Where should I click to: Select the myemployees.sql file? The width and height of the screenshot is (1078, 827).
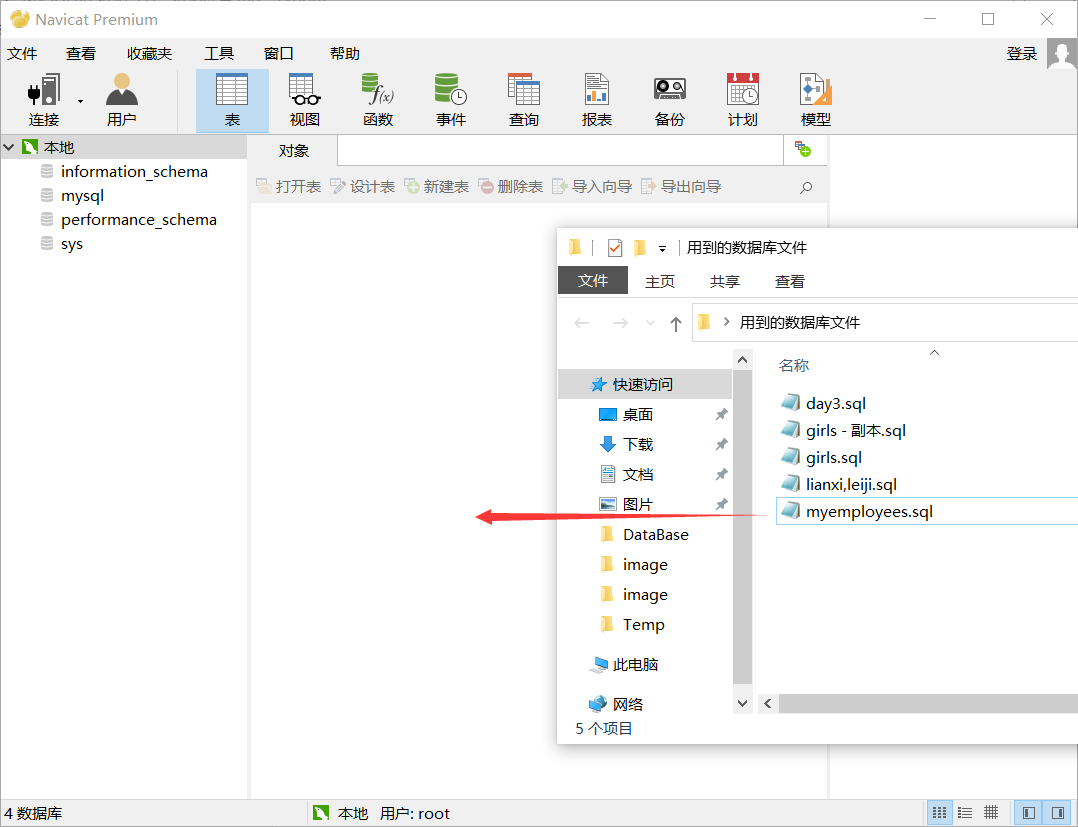pyautogui.click(x=868, y=512)
